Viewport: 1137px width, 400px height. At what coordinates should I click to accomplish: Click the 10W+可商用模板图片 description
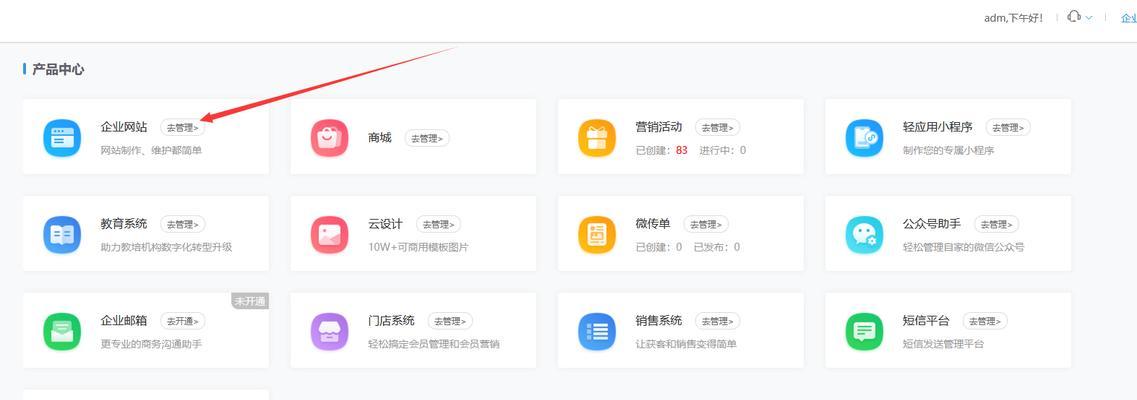[x=418, y=247]
